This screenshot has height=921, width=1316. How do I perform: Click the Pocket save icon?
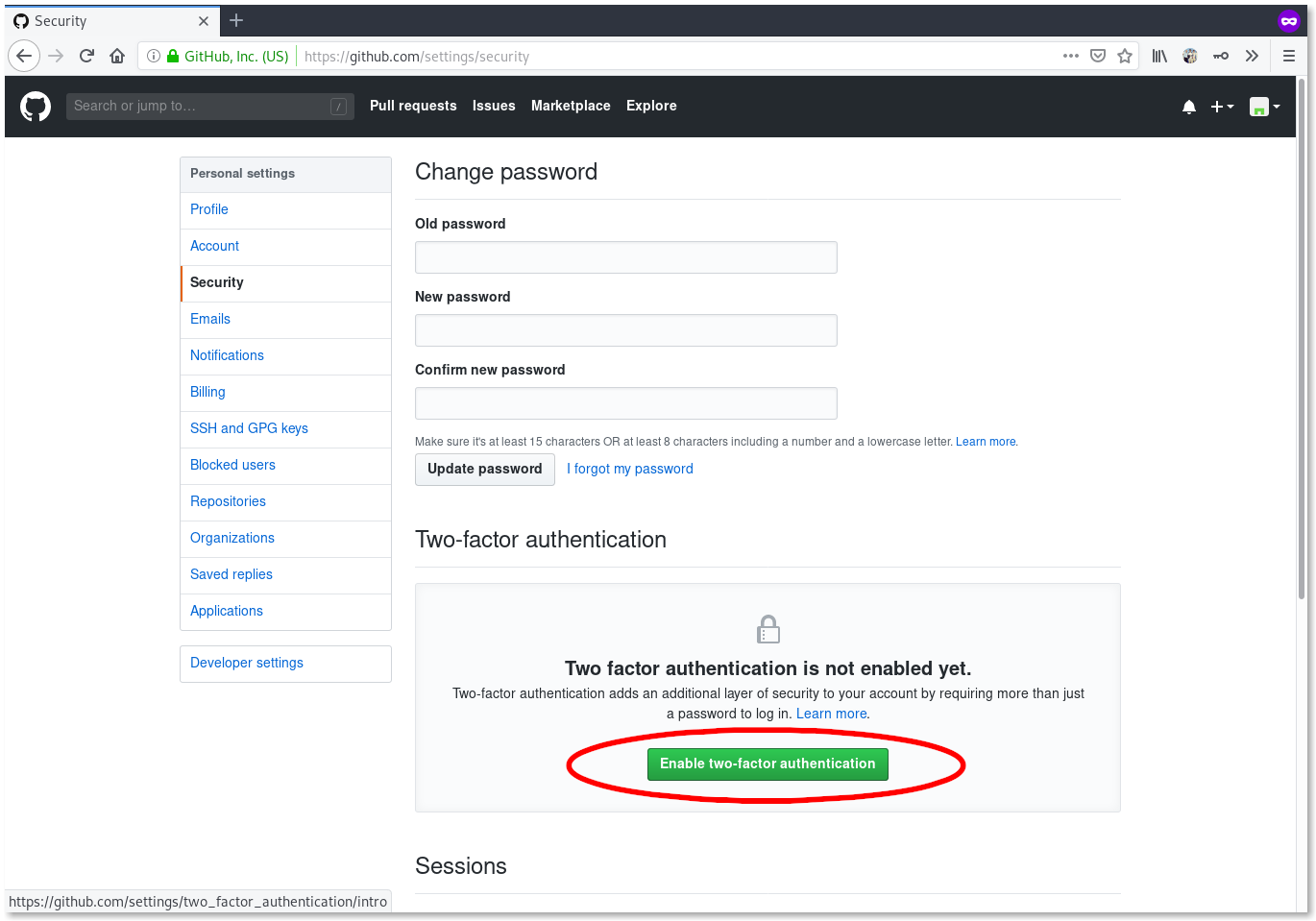[x=1098, y=56]
